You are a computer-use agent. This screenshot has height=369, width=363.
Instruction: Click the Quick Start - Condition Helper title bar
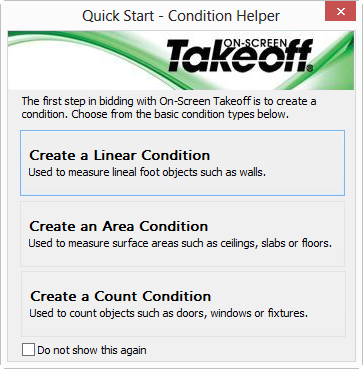click(x=181, y=16)
